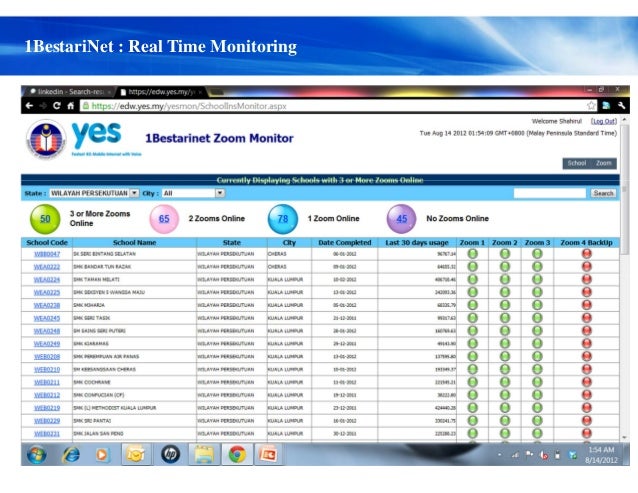Click the purple 45 no-zooms bubble
This screenshot has width=638, height=493.
pos(402,219)
